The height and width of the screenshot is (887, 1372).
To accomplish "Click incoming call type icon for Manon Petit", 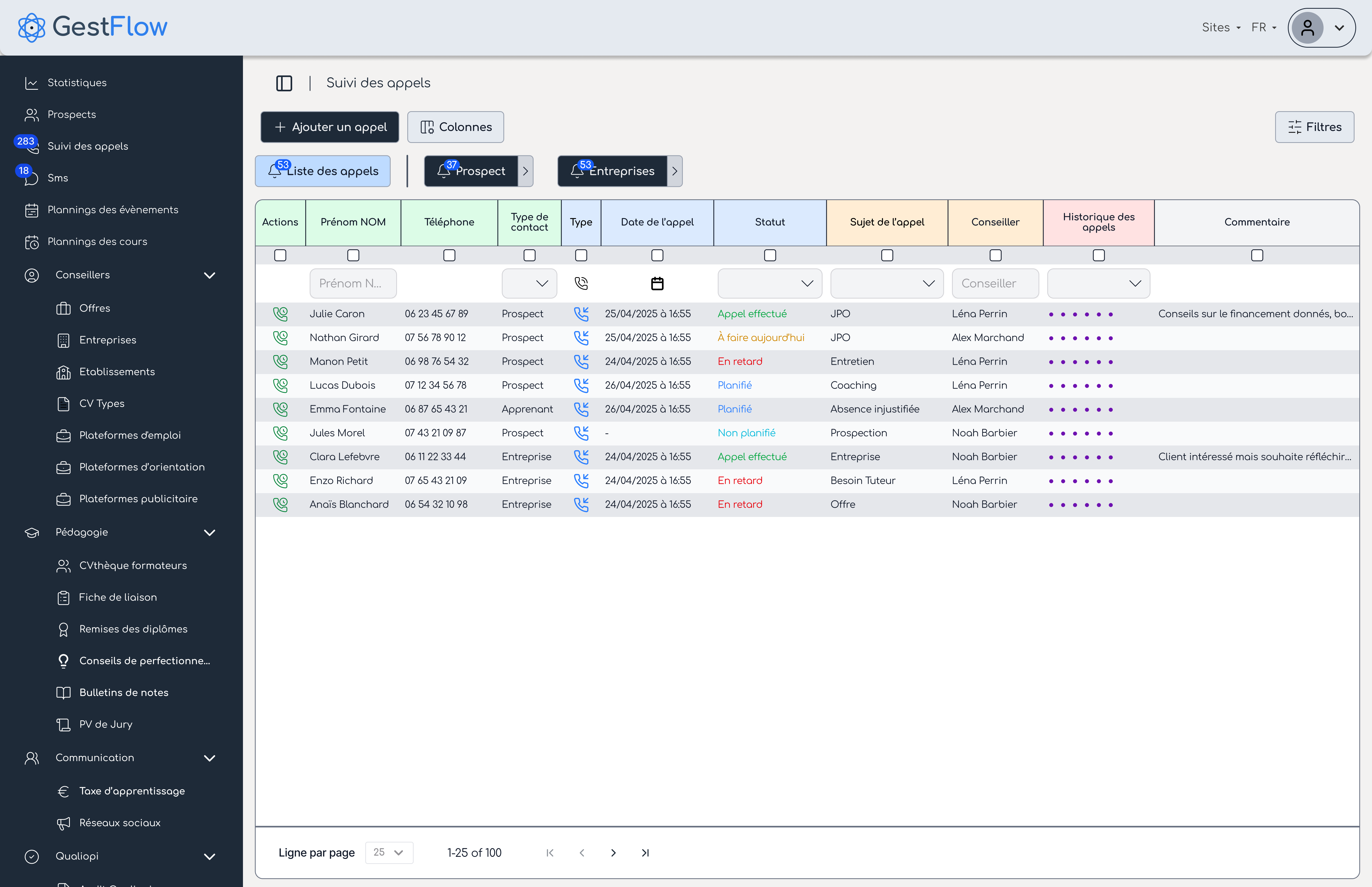I will pyautogui.click(x=581, y=362).
